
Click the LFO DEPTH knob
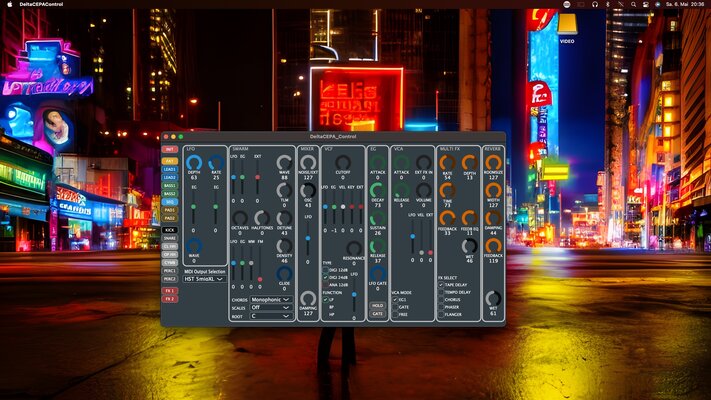pyautogui.click(x=194, y=162)
